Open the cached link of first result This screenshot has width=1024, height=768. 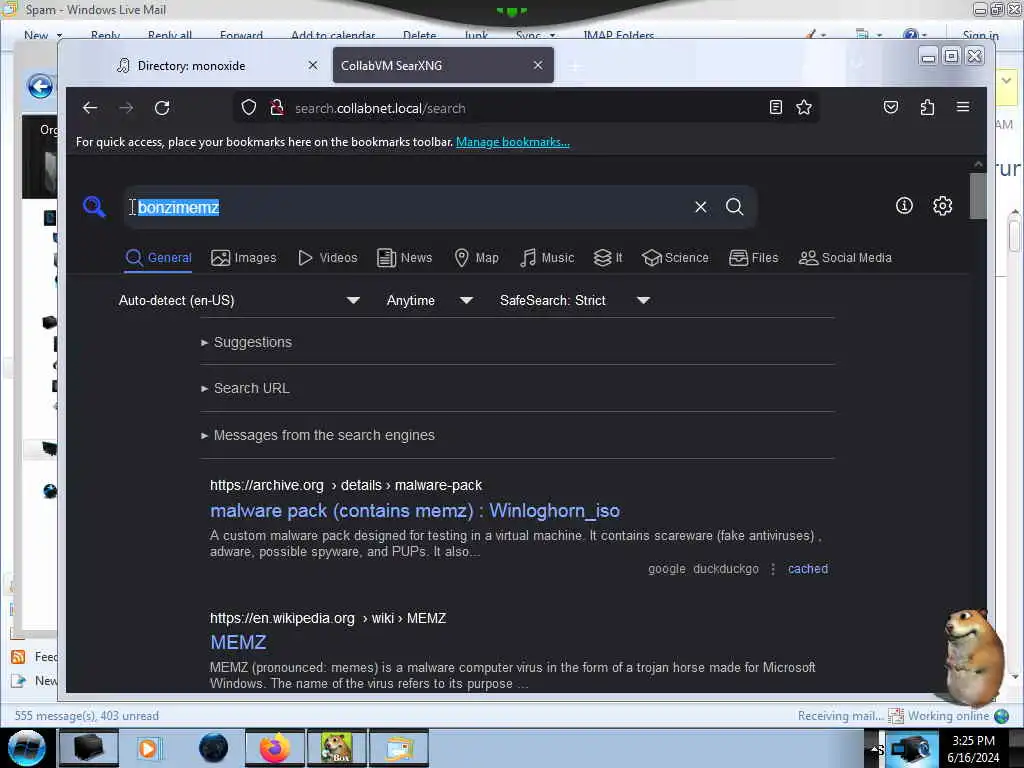click(x=808, y=569)
